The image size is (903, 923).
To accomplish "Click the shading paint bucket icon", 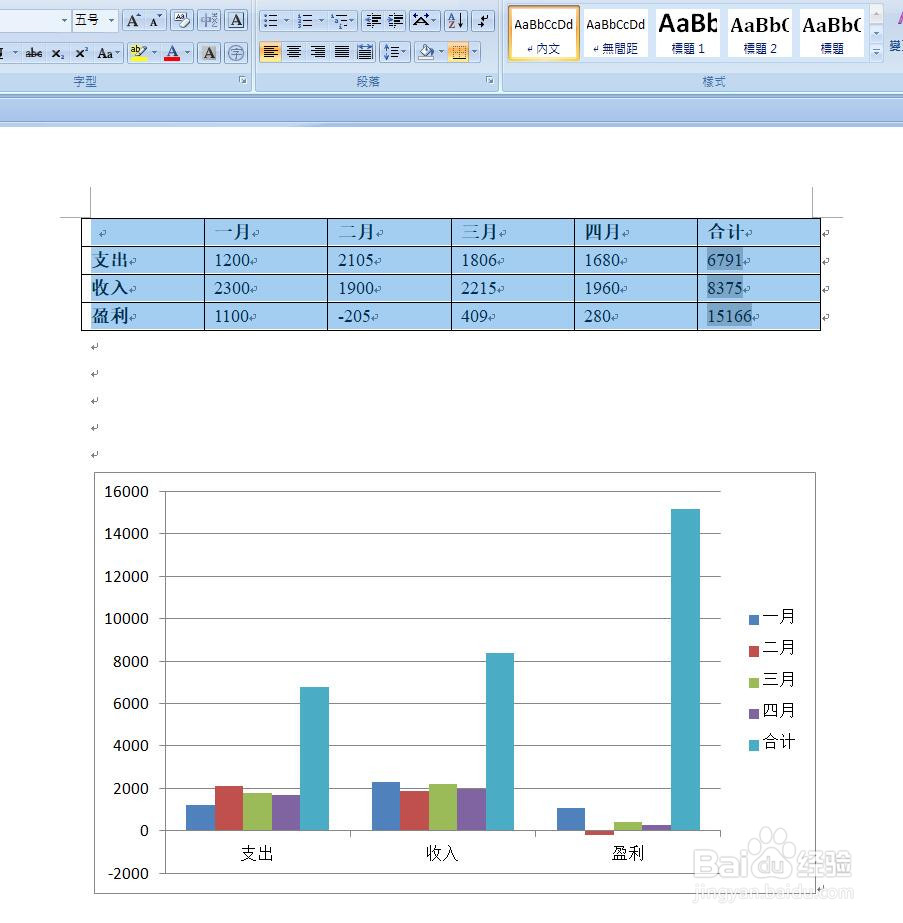I will [426, 52].
